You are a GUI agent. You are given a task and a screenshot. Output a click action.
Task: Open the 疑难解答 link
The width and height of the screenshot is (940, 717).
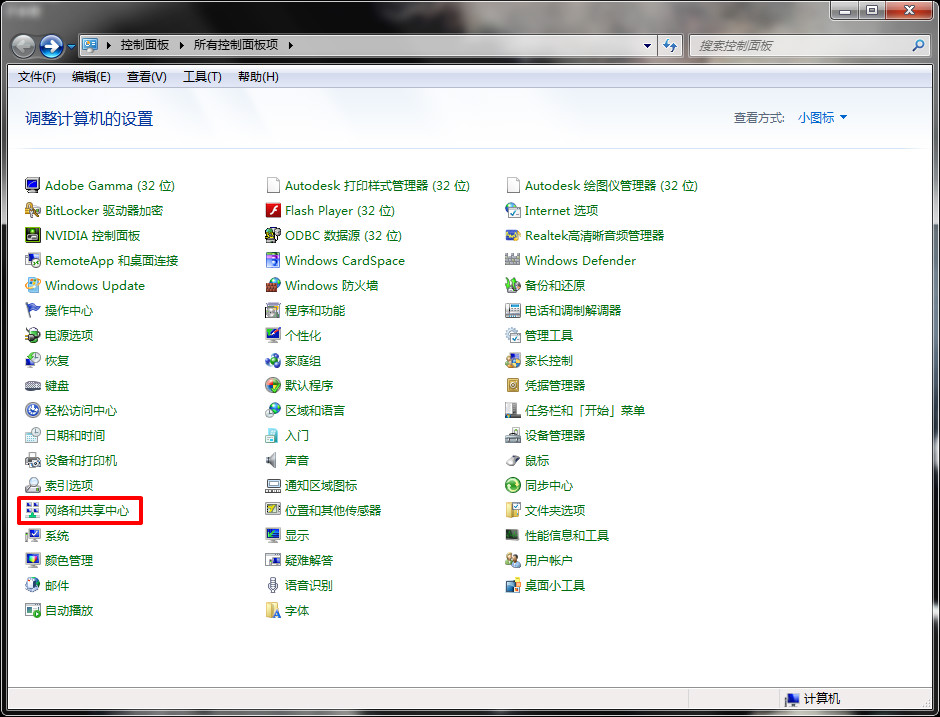coord(309,561)
